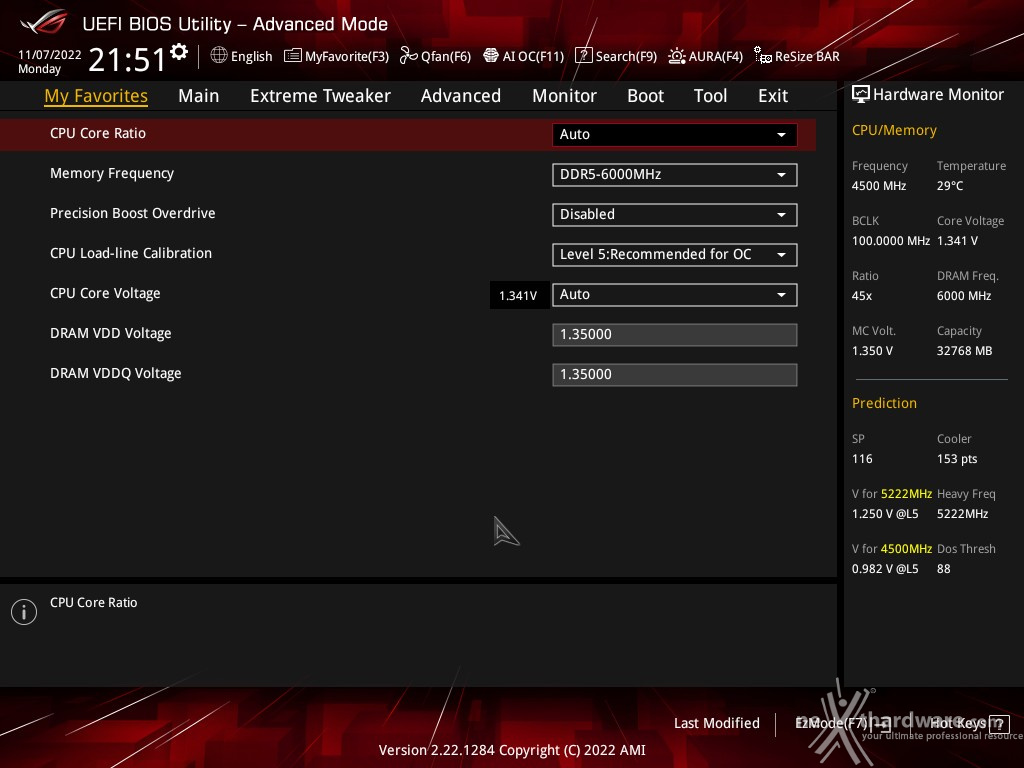Click Hot Keys label at bottom

pos(957,724)
